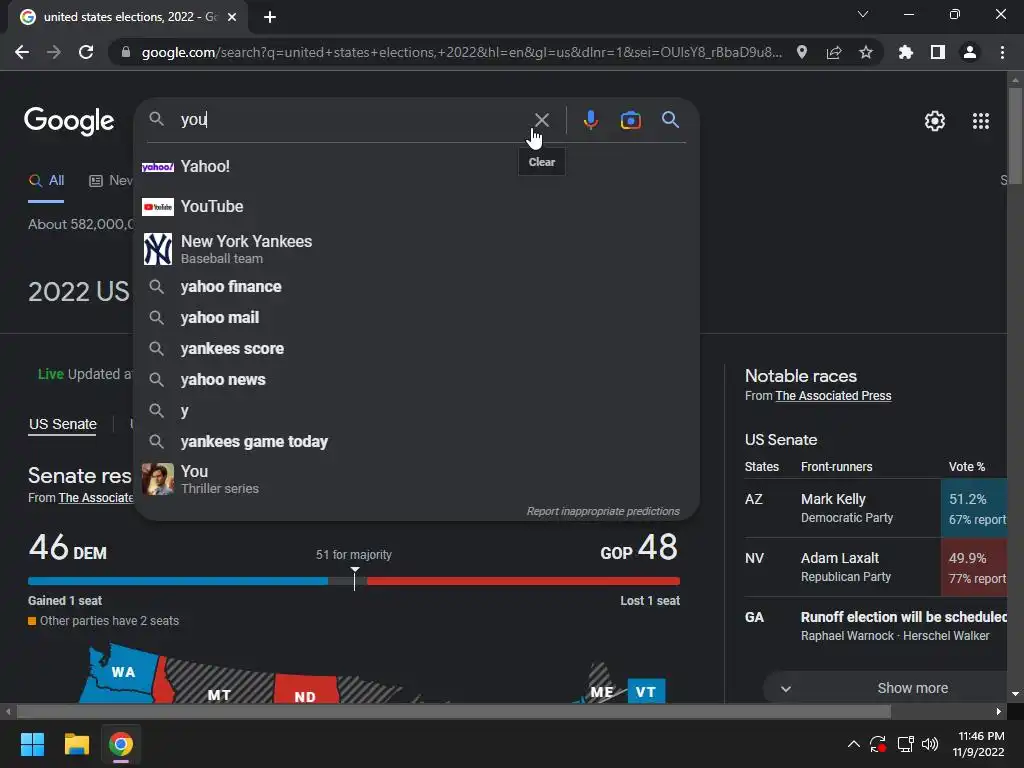This screenshot has height=768, width=1024.
Task: Click inside the Google search input
Action: tap(353, 120)
